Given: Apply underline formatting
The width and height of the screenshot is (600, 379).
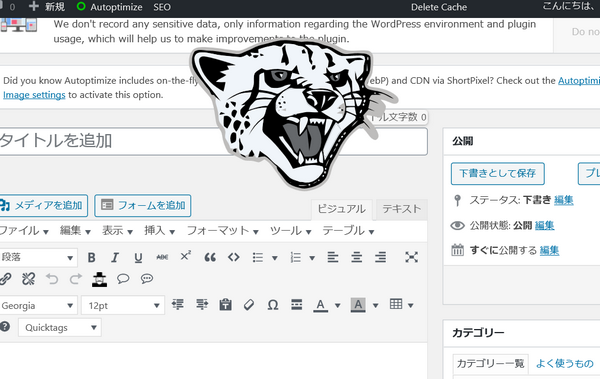Looking at the screenshot, I should (139, 257).
